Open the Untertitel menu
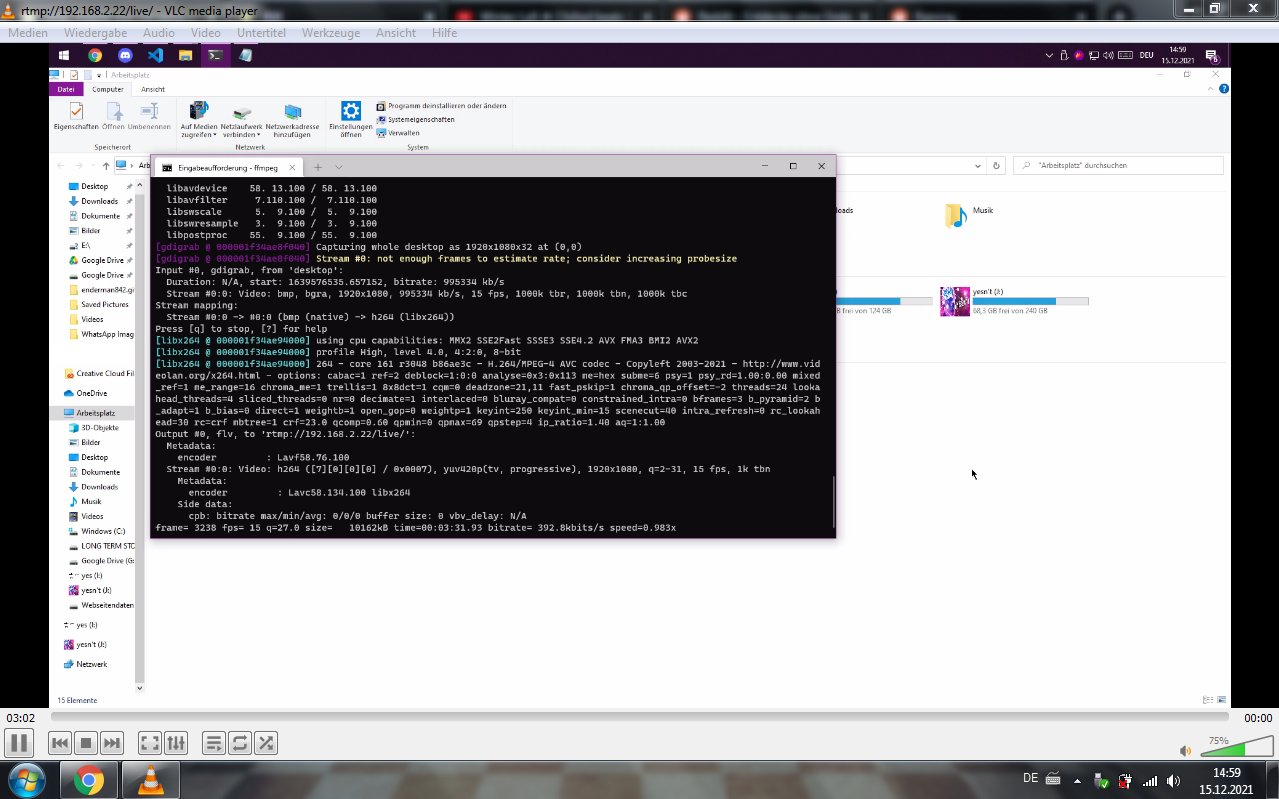The width and height of the screenshot is (1279, 799). (x=262, y=33)
